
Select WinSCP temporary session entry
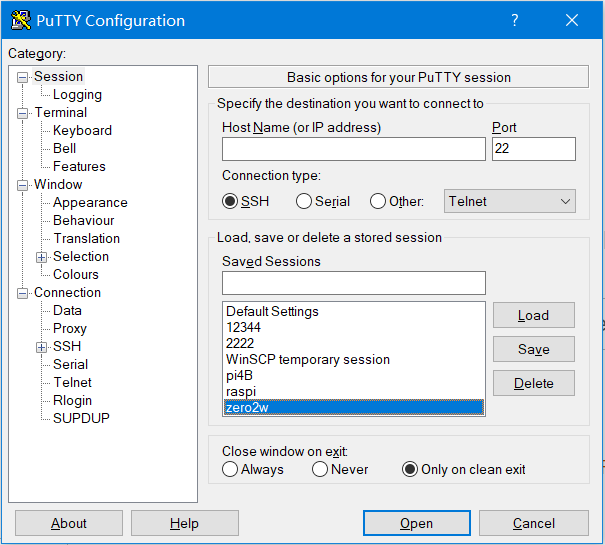pos(353,359)
